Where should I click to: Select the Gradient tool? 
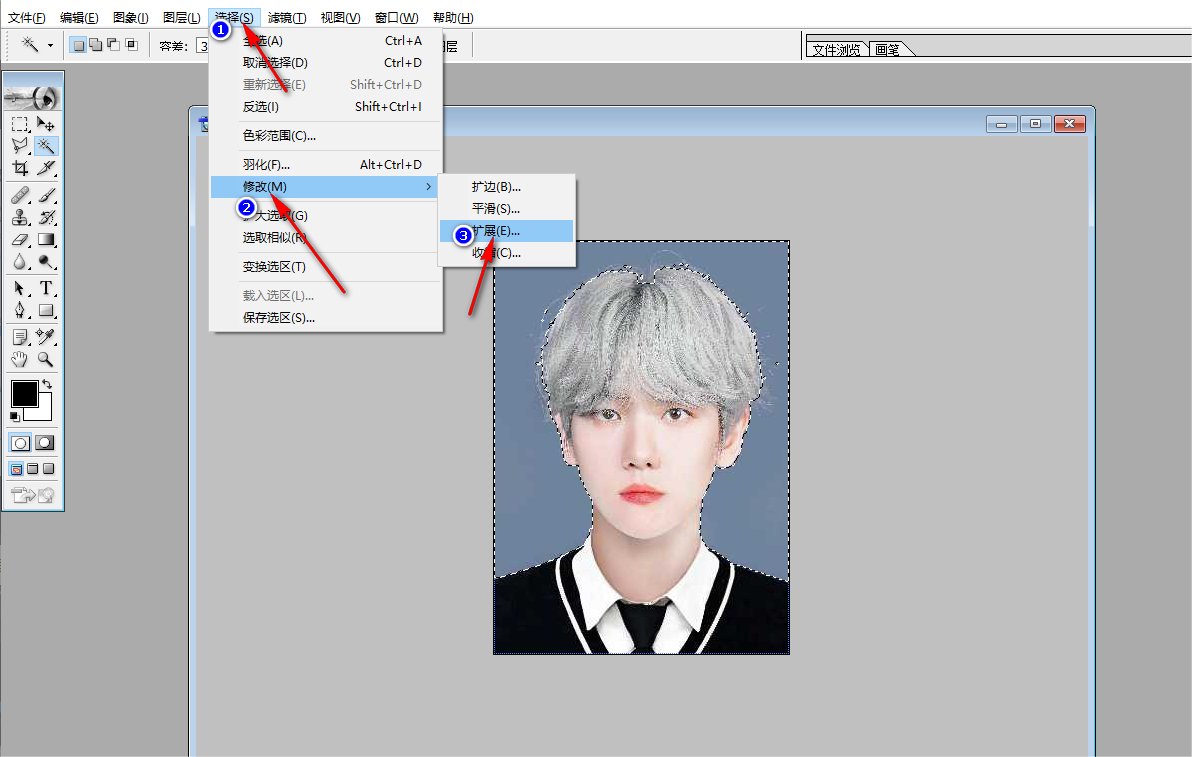click(x=46, y=239)
